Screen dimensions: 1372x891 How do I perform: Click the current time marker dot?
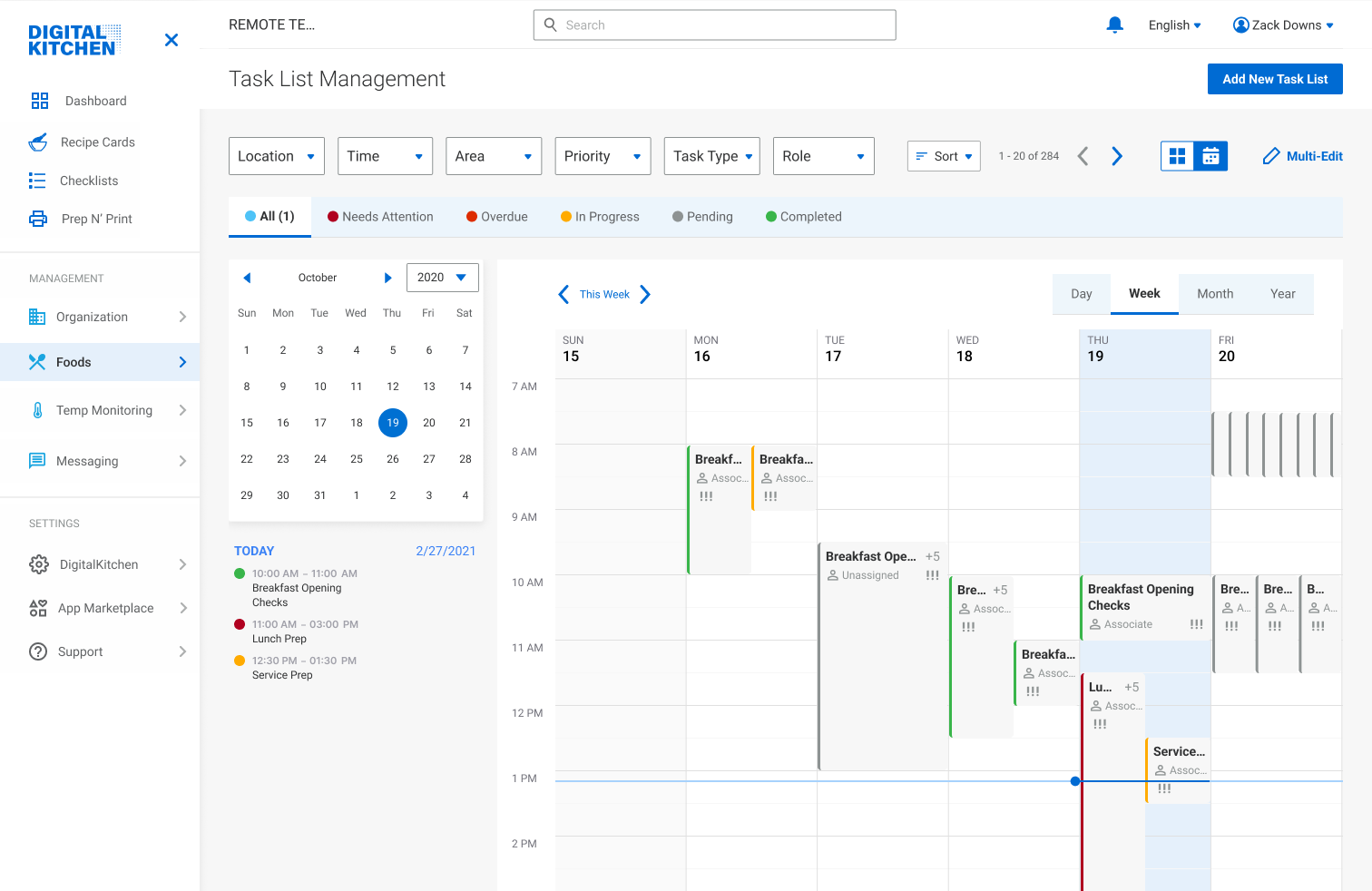[1075, 781]
